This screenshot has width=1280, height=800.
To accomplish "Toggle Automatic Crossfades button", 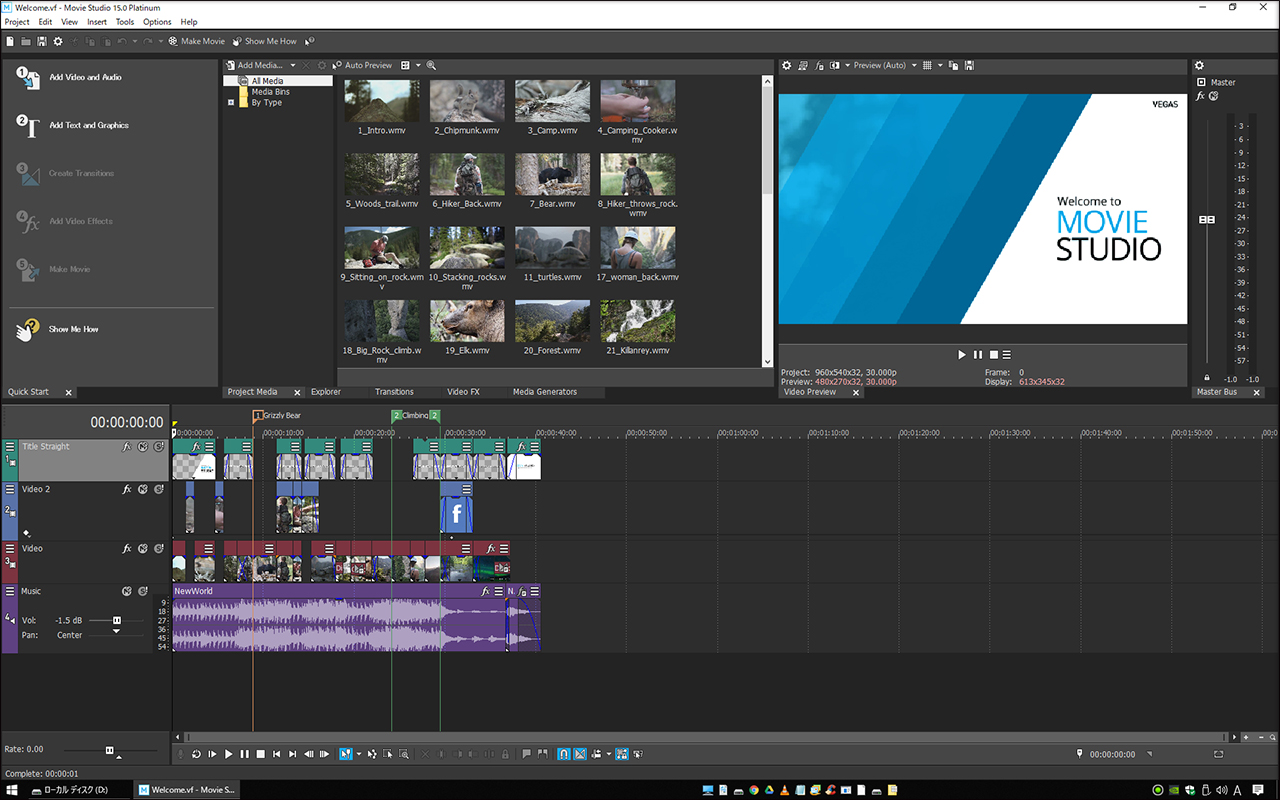I will pos(580,754).
